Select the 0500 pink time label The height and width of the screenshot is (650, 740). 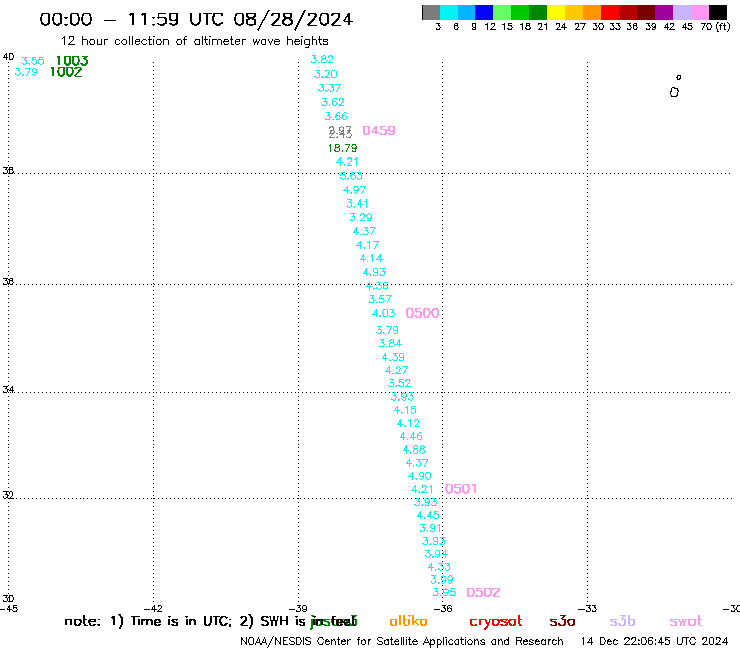click(422, 313)
